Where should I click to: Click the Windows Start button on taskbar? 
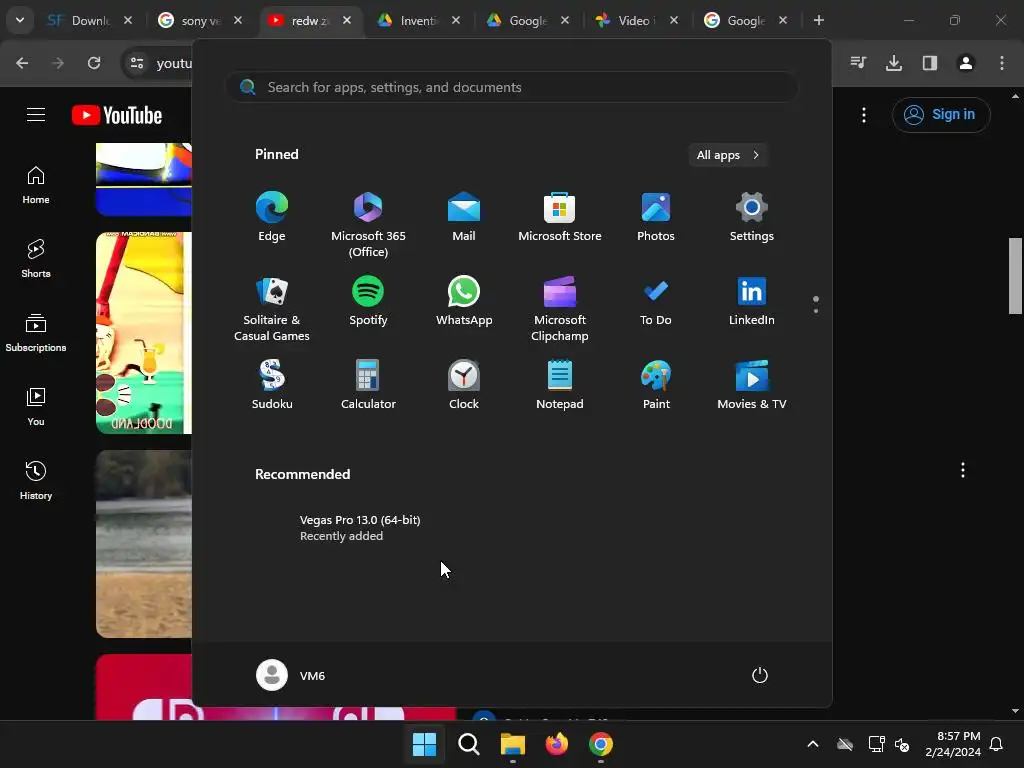pos(424,744)
